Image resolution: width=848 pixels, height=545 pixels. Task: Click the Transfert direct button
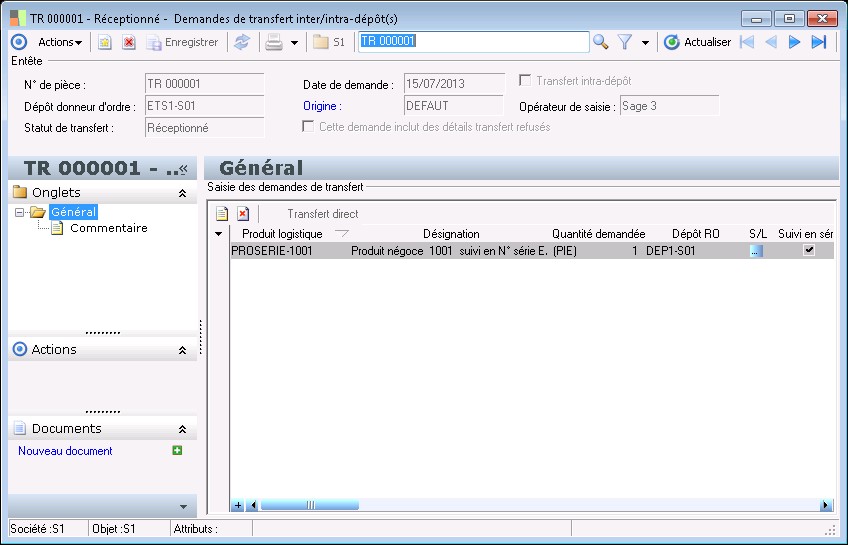[x=323, y=214]
